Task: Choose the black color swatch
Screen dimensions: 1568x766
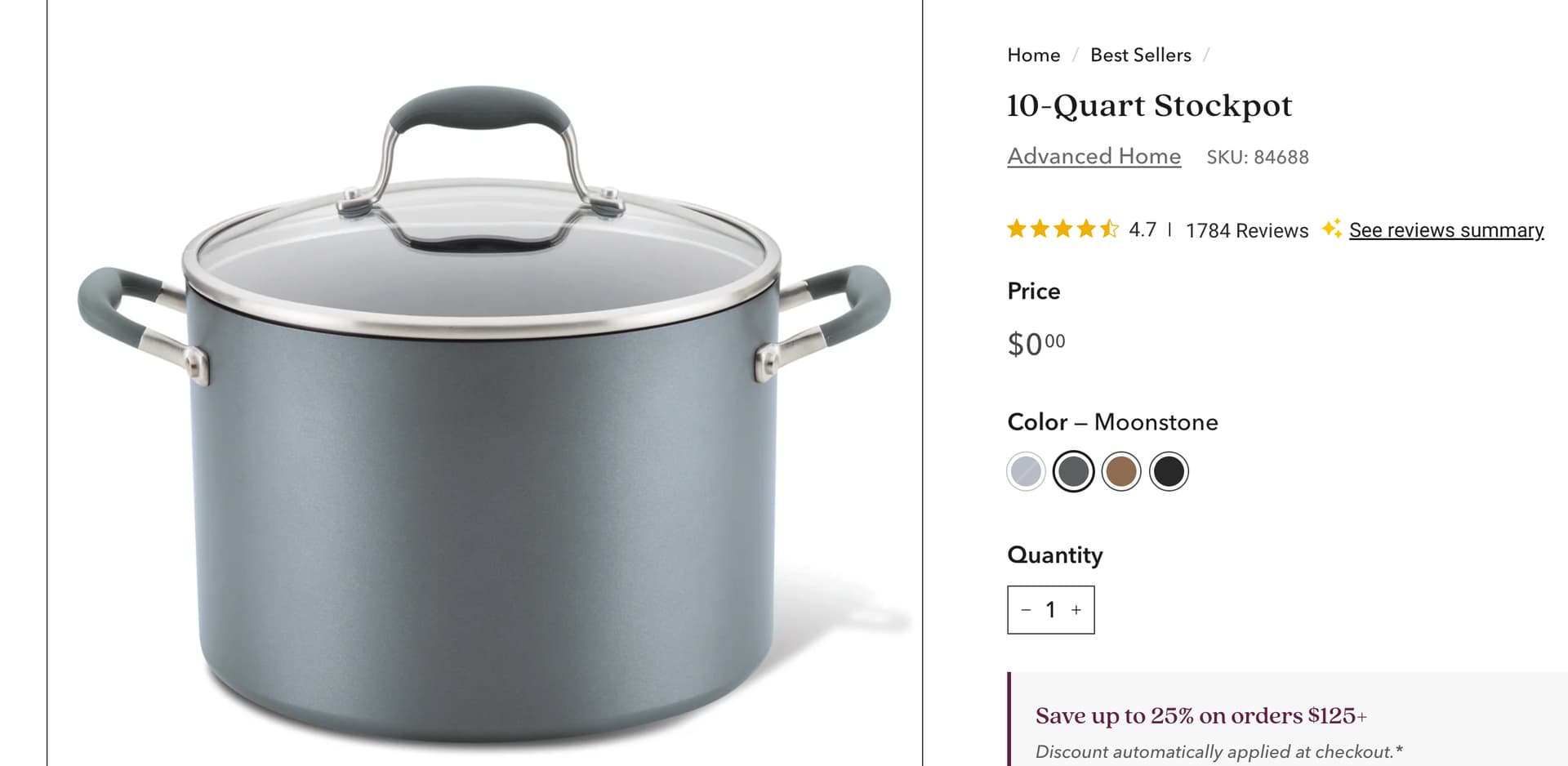Action: [x=1169, y=471]
